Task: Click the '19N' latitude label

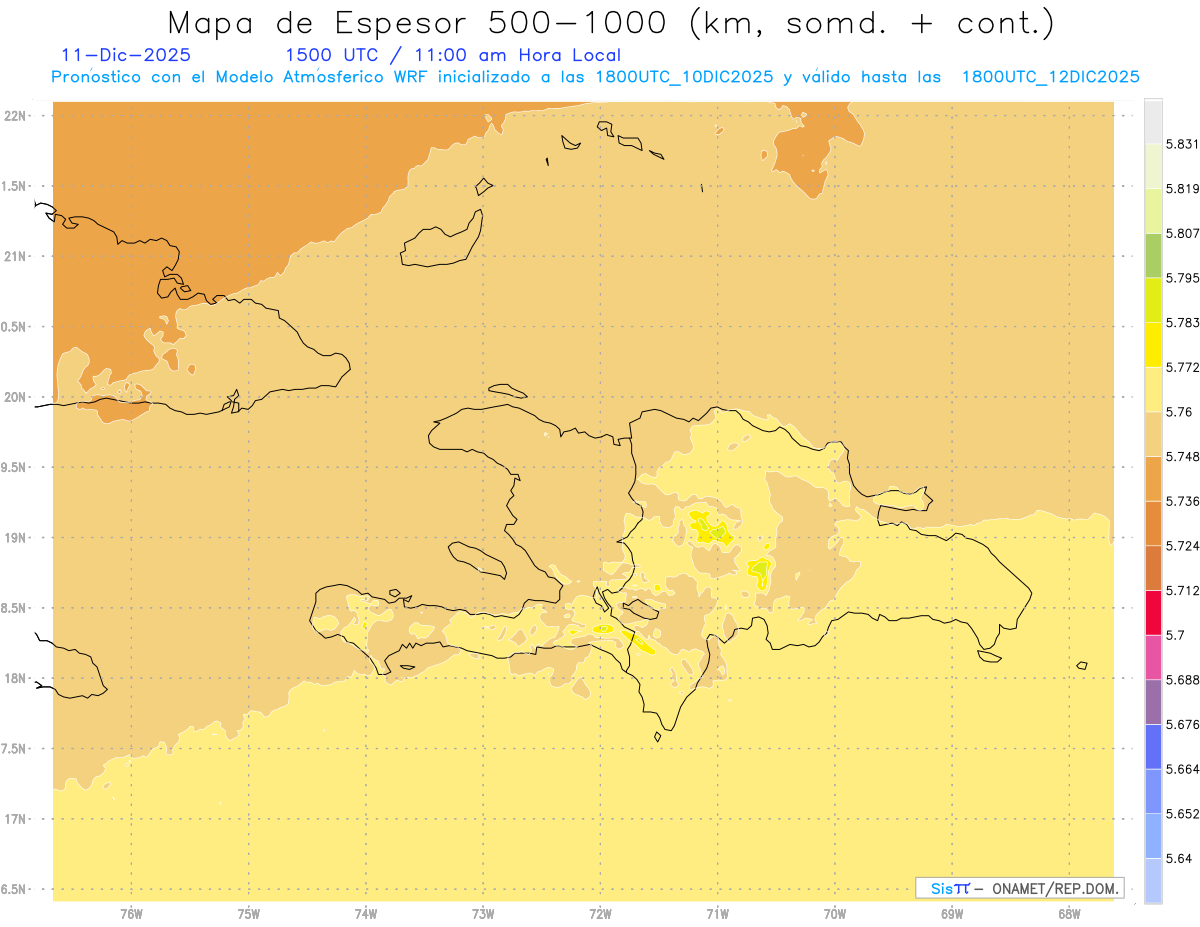Action: [x=16, y=538]
